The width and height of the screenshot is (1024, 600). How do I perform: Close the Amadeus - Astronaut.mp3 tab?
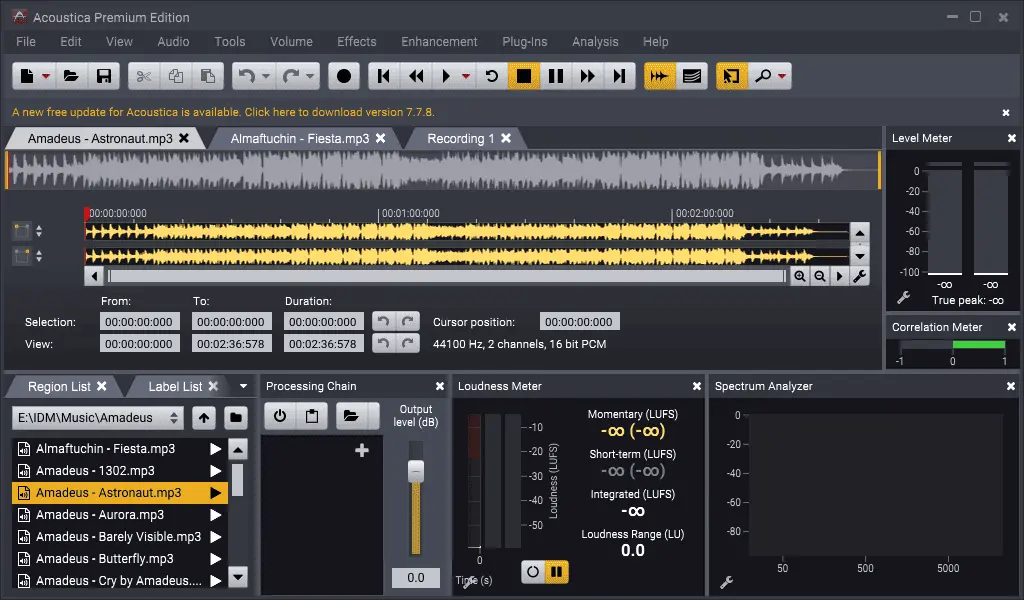(184, 138)
